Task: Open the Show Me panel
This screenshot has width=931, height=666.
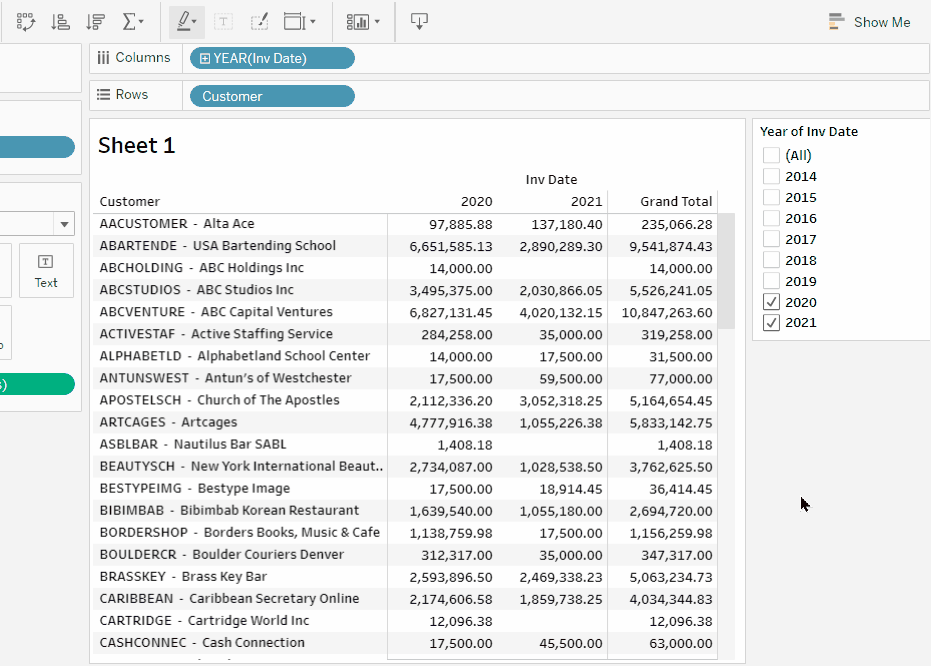Action: (x=869, y=22)
